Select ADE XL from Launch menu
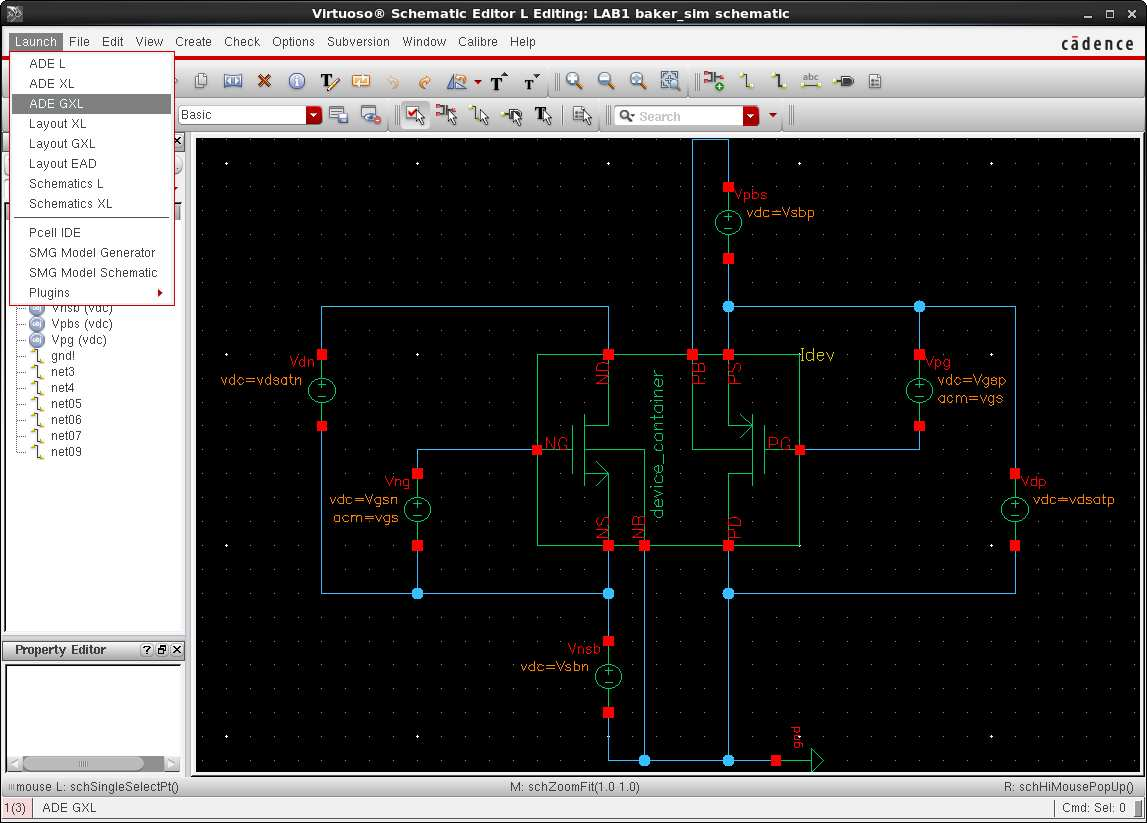 coord(91,83)
